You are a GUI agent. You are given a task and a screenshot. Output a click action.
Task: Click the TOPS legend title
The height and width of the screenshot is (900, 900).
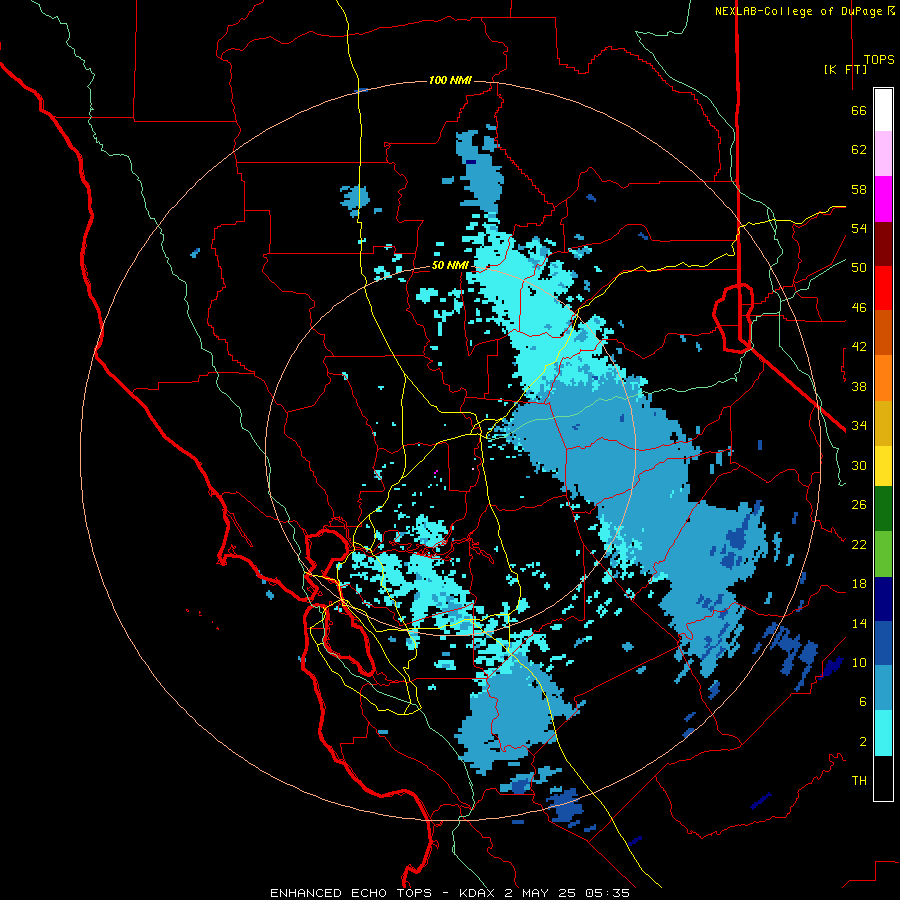(x=879, y=59)
